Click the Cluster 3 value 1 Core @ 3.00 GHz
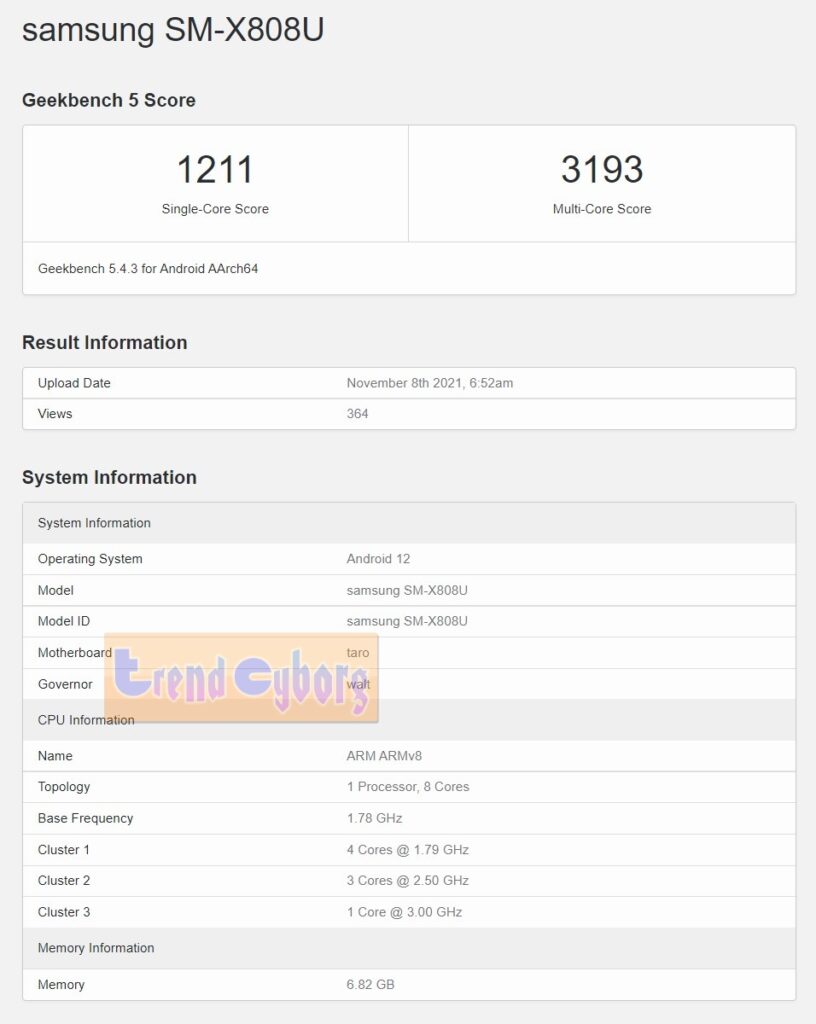816x1024 pixels. point(404,912)
